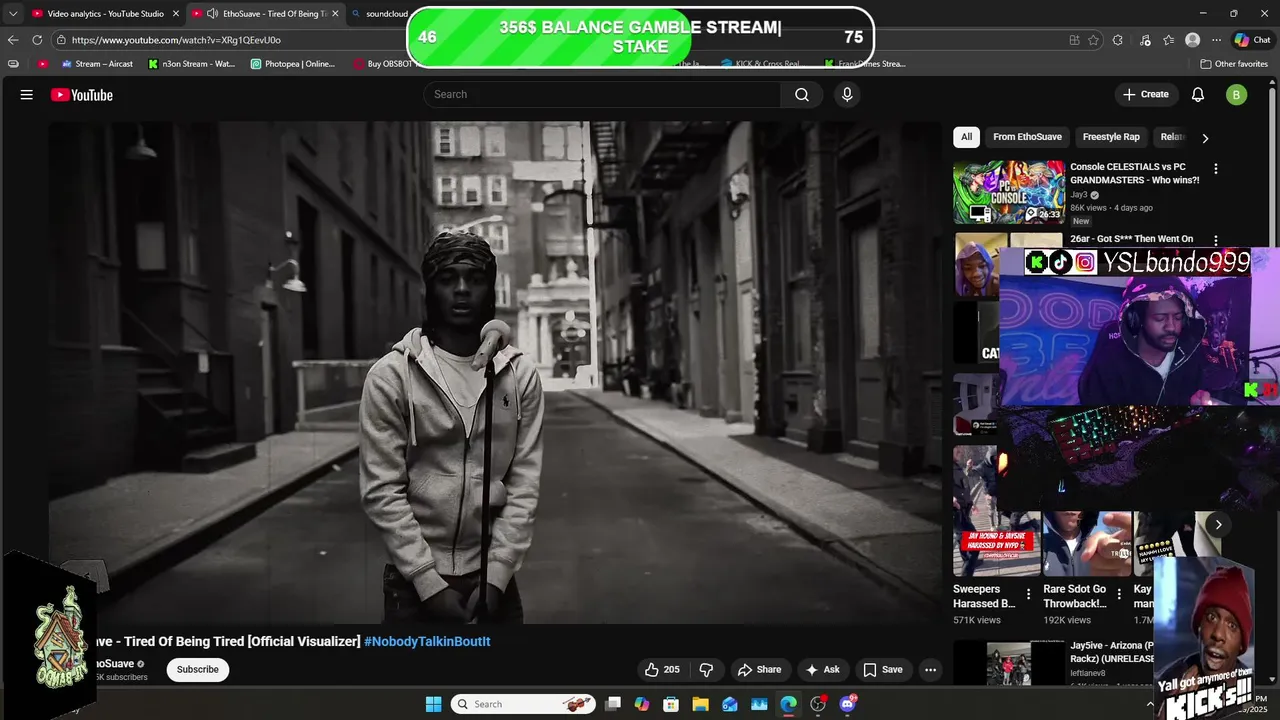Select the All filter chip

tap(966, 137)
